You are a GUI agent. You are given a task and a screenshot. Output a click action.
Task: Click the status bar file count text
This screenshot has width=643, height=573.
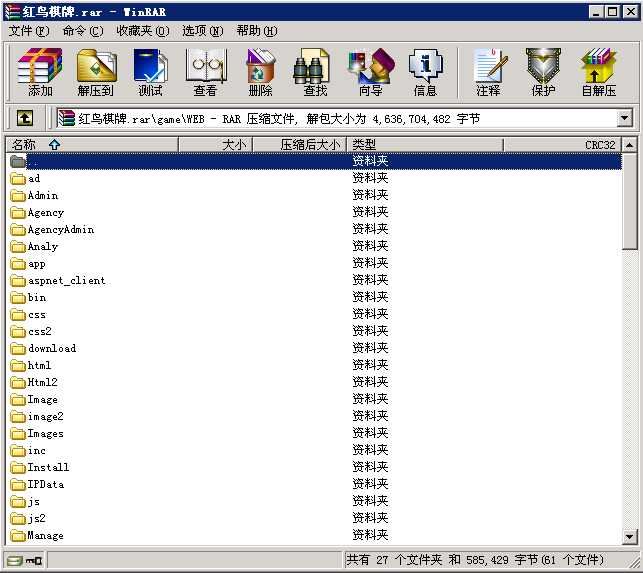pyautogui.click(x=475, y=560)
